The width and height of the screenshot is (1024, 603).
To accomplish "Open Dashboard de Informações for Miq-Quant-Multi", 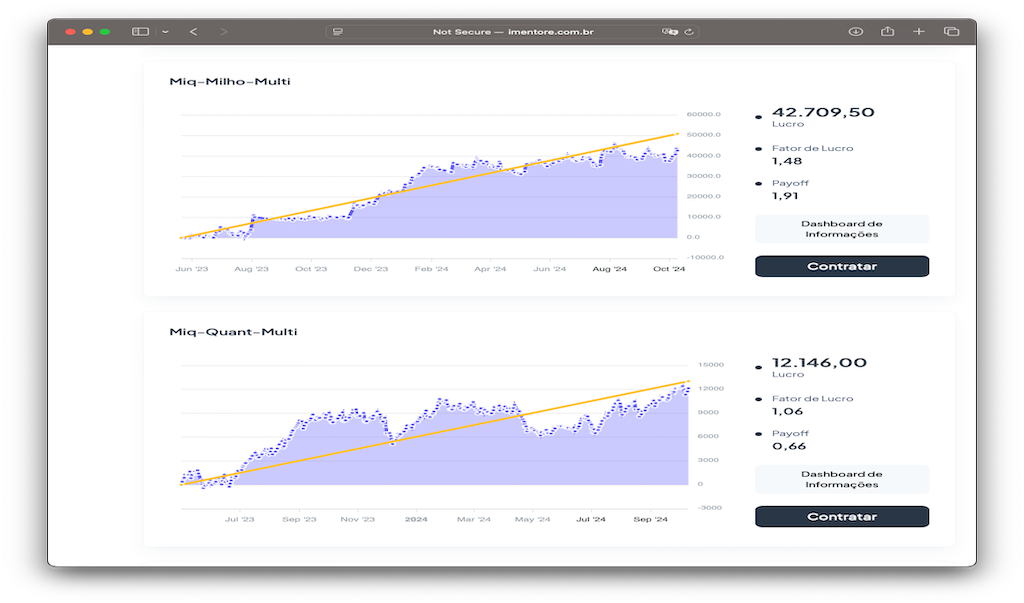I will 842,479.
